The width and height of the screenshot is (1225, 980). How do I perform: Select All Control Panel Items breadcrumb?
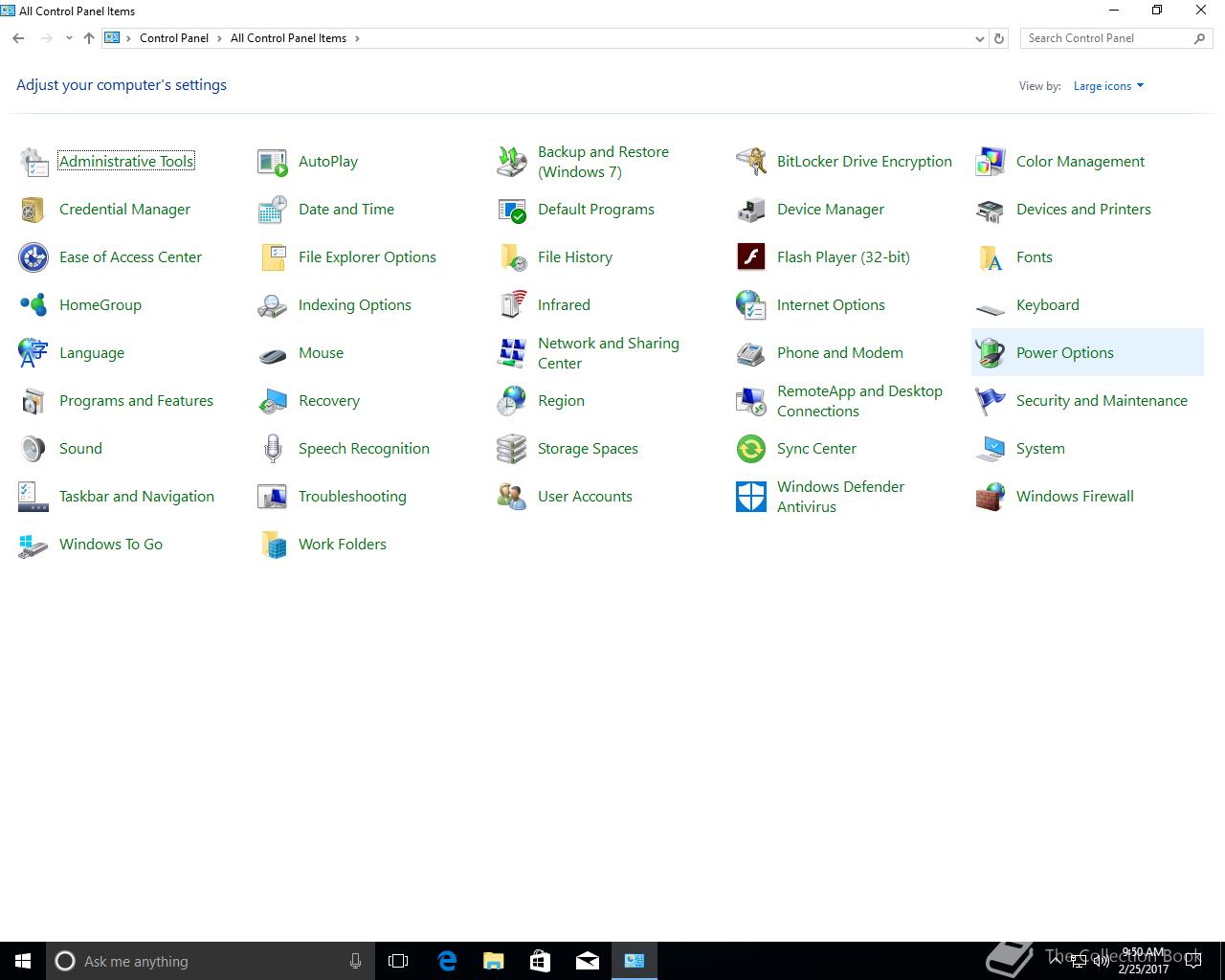coord(288,38)
